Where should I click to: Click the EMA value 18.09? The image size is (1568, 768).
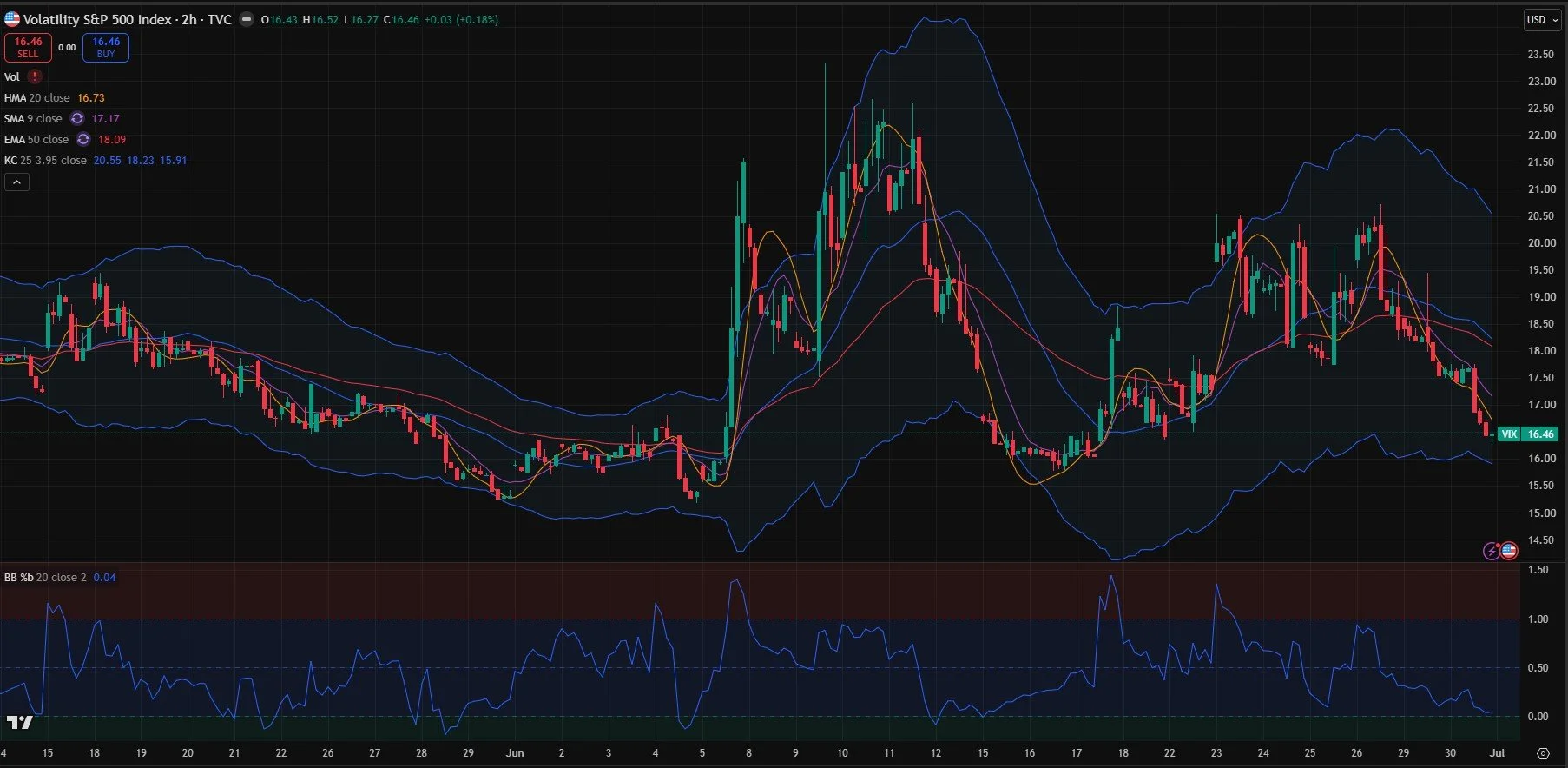pyautogui.click(x=112, y=139)
